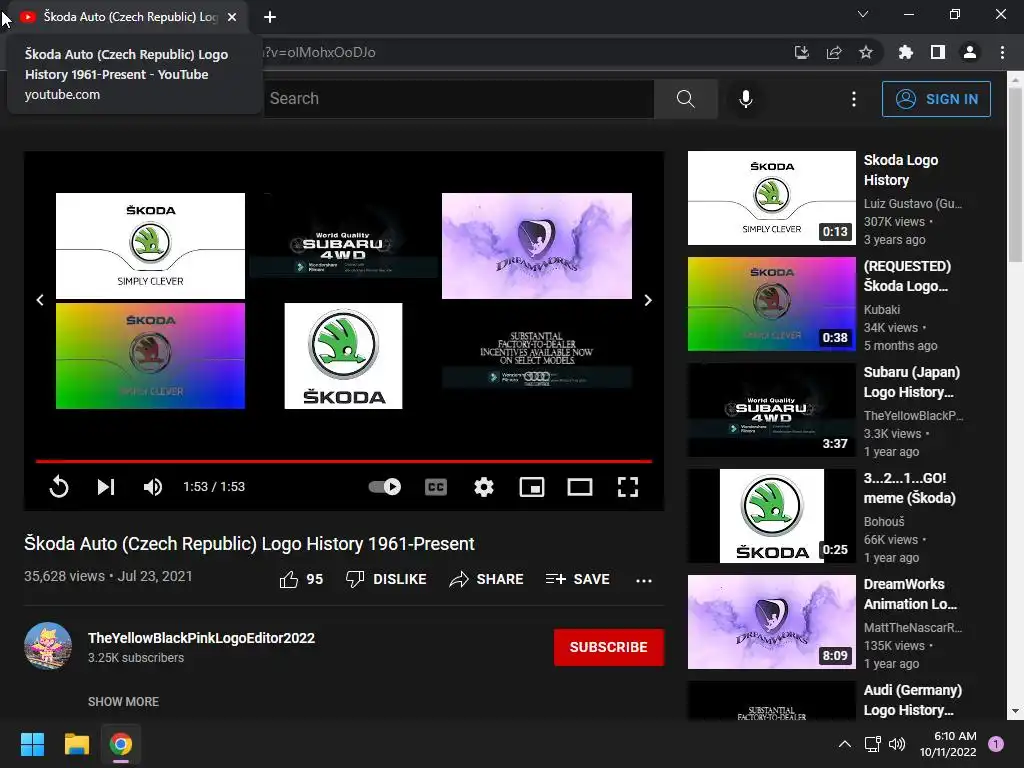This screenshot has height=768, width=1024.
Task: Switch to theater mode
Action: click(x=579, y=487)
